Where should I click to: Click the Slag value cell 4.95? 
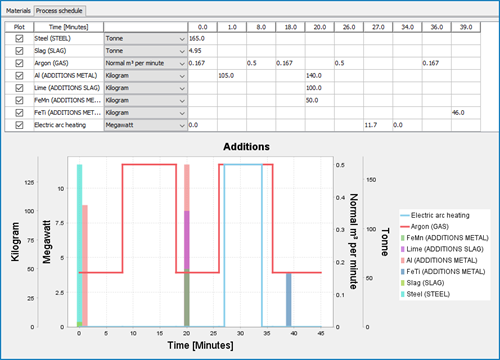click(202, 51)
